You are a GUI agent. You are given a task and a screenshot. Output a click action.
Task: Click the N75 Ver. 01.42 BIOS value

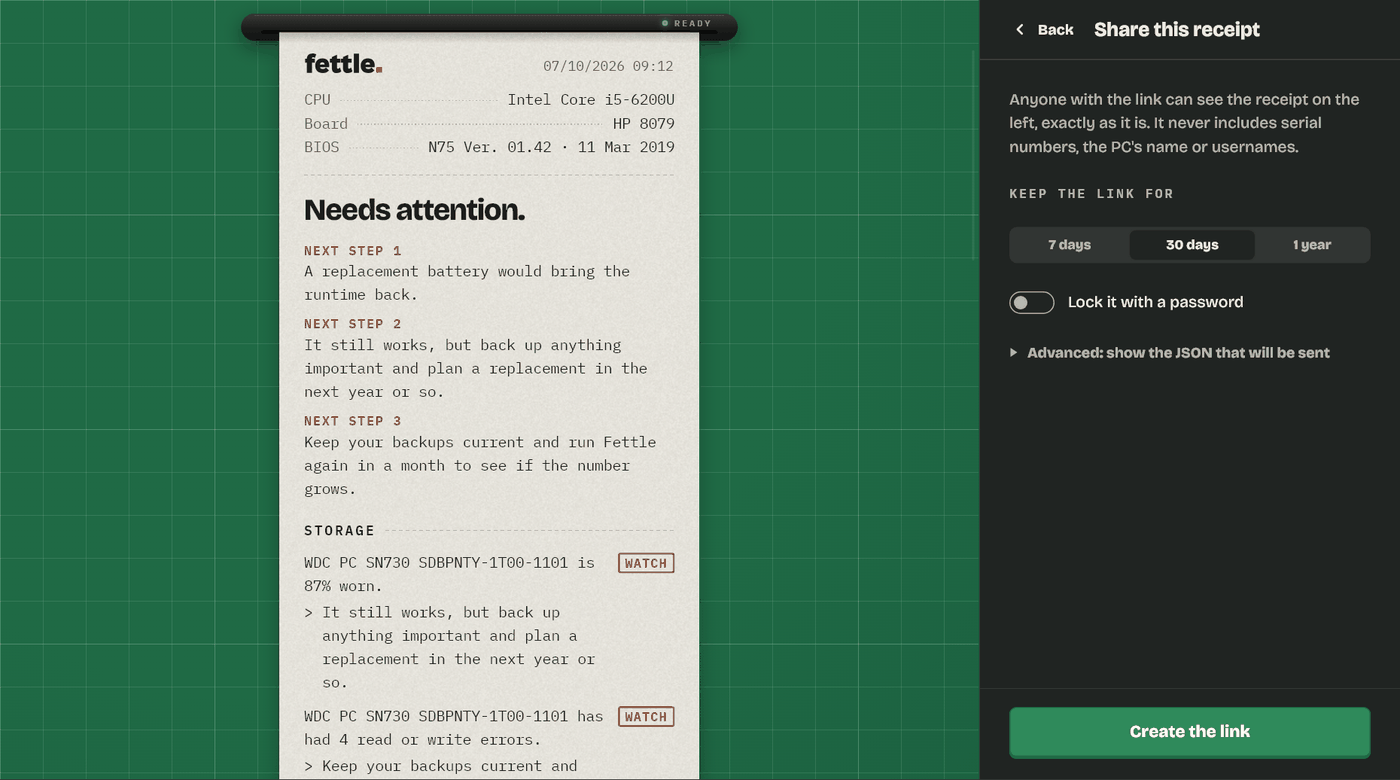[x=551, y=147]
